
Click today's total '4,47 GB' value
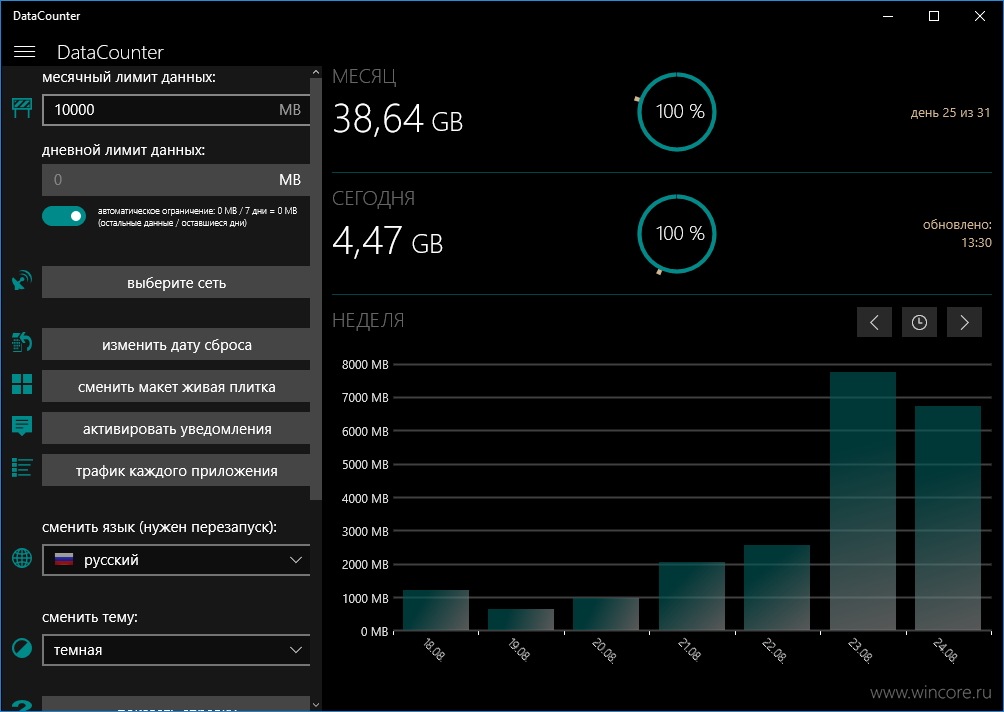click(387, 241)
